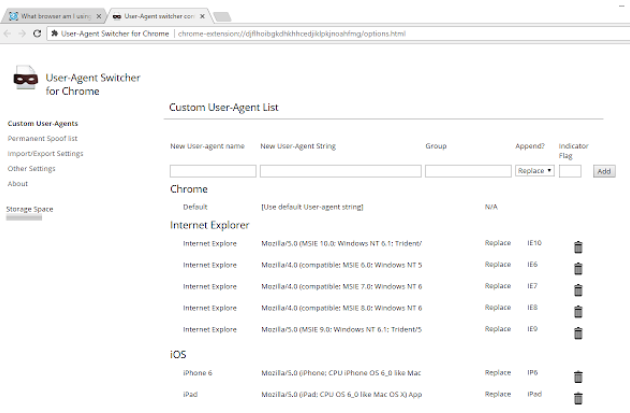Focus the New User-agent name field
This screenshot has width=630, height=413.
click(x=213, y=171)
